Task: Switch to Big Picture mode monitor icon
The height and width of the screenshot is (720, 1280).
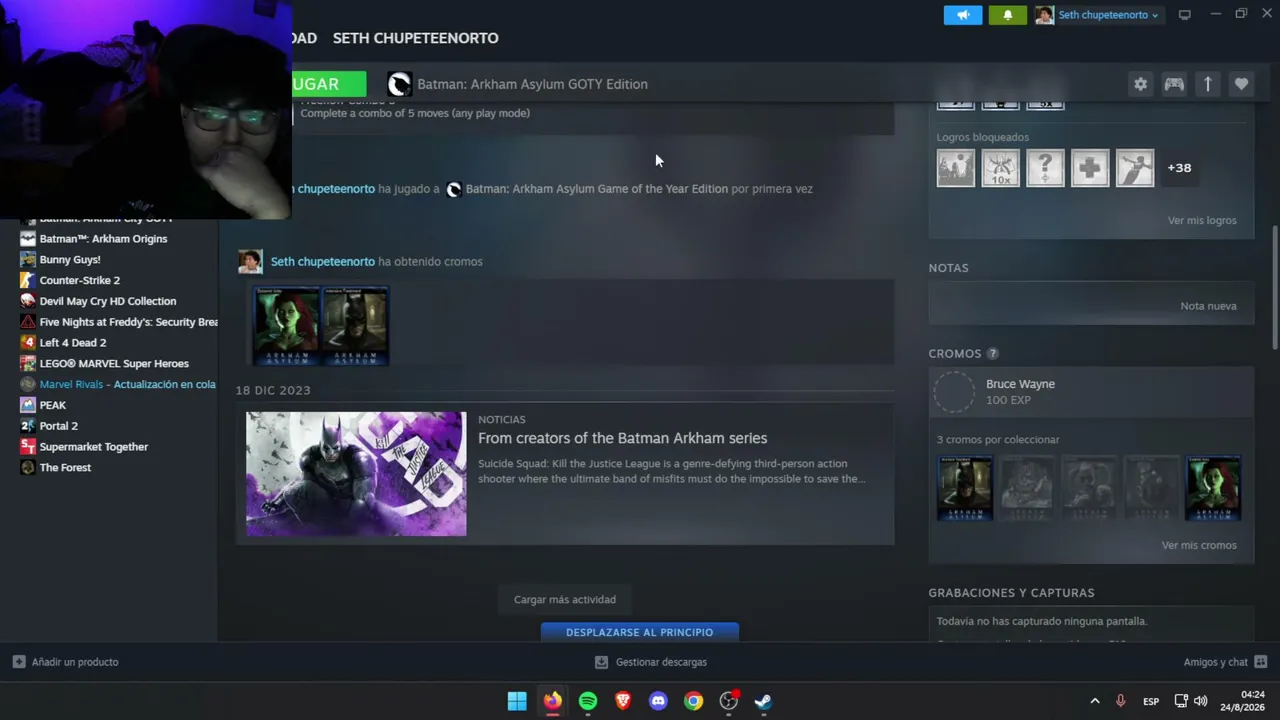Action: pos(1185,15)
